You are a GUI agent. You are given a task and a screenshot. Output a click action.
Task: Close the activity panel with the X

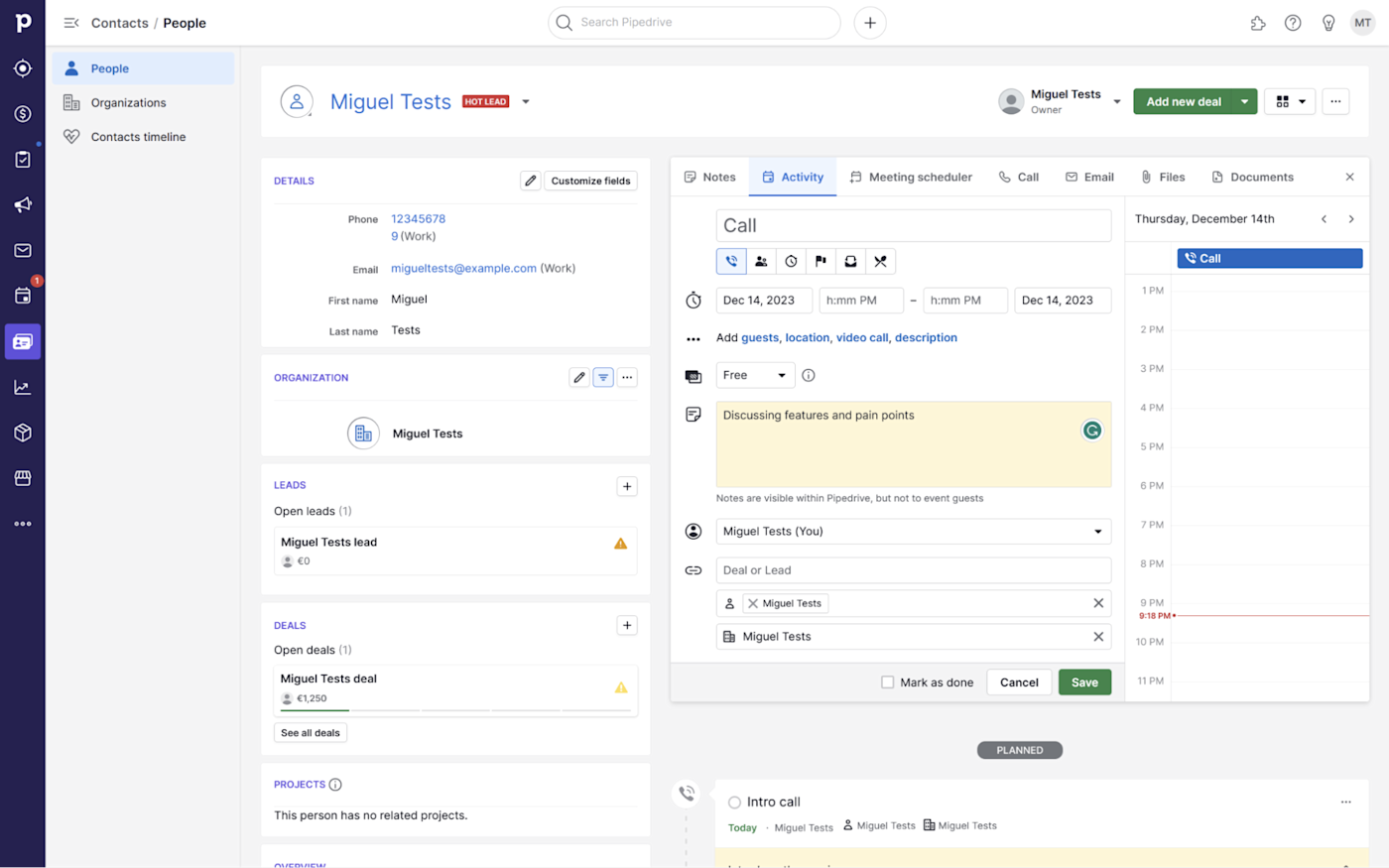[1349, 177]
